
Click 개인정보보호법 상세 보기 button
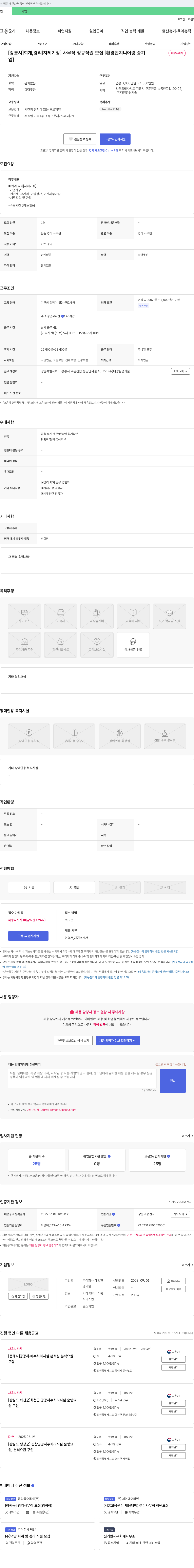(x=73, y=1040)
